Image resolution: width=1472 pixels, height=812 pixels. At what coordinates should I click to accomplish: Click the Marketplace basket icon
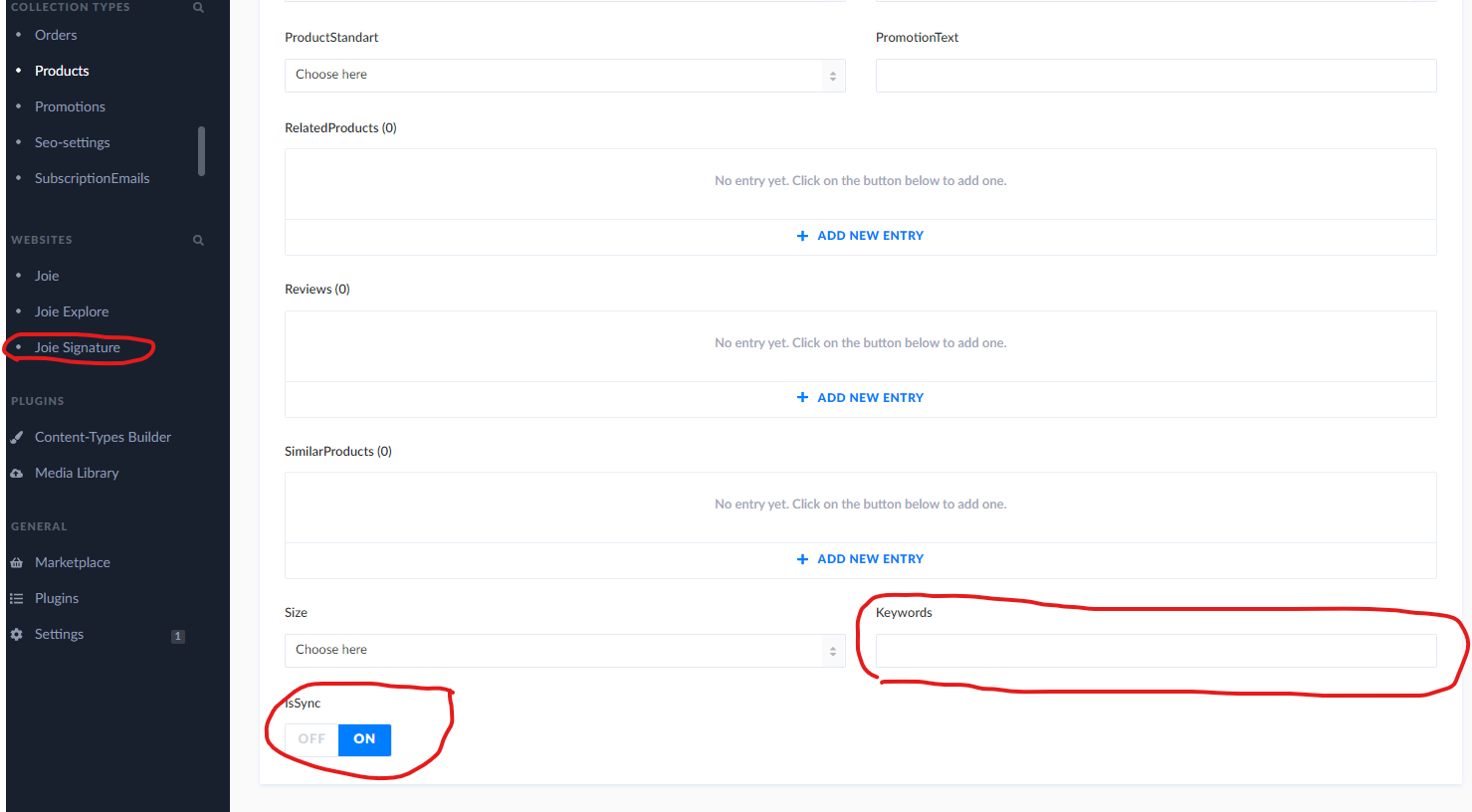pyautogui.click(x=17, y=562)
